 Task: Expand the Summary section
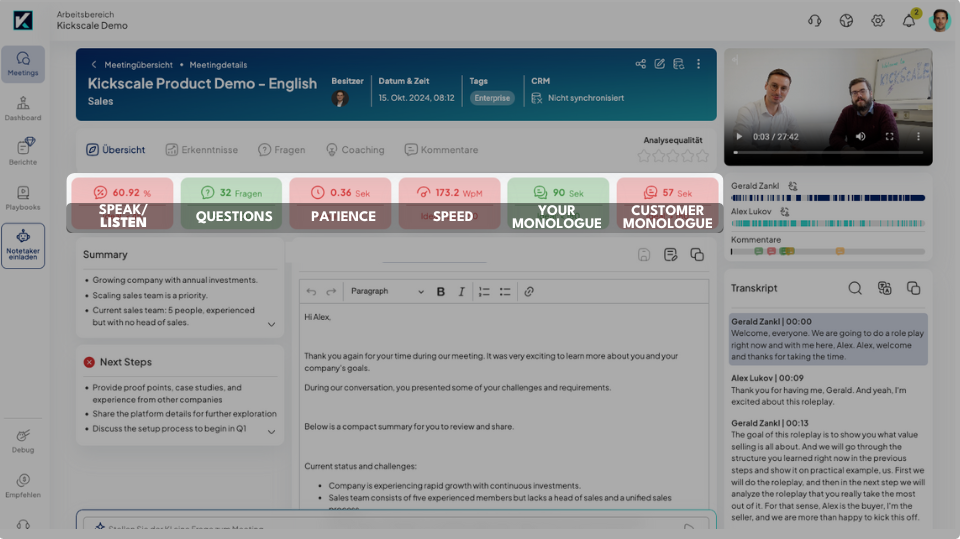point(271,324)
